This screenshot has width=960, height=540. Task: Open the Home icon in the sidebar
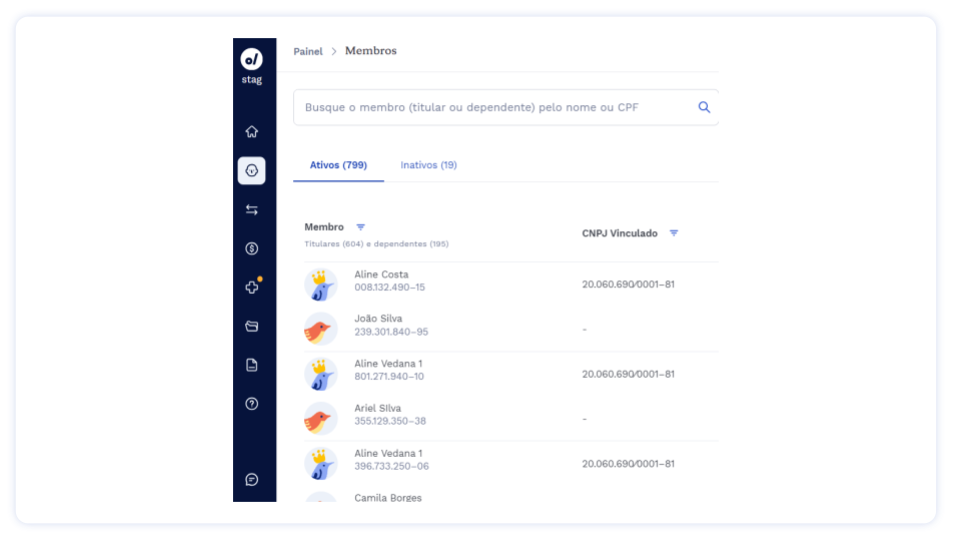coord(252,132)
